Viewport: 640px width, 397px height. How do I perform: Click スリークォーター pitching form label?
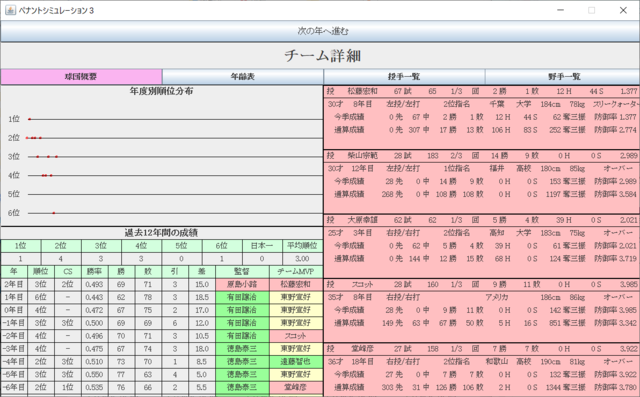pyautogui.click(x=616, y=104)
